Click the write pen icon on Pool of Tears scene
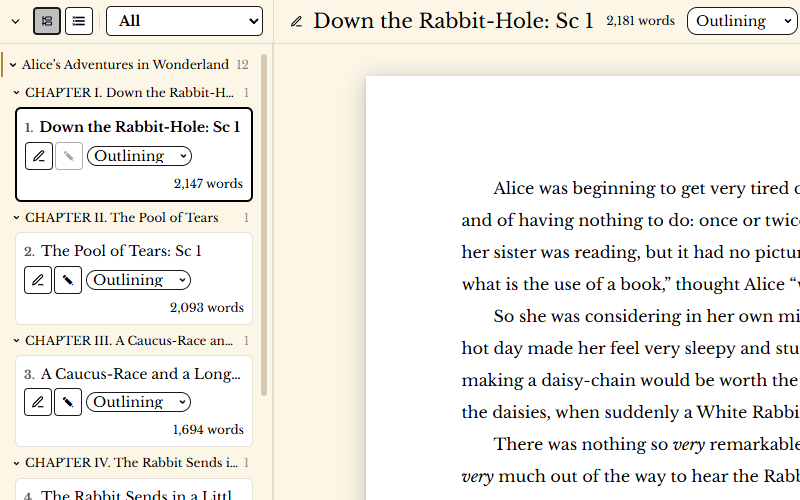Image resolution: width=800 pixels, height=500 pixels. [x=67, y=280]
